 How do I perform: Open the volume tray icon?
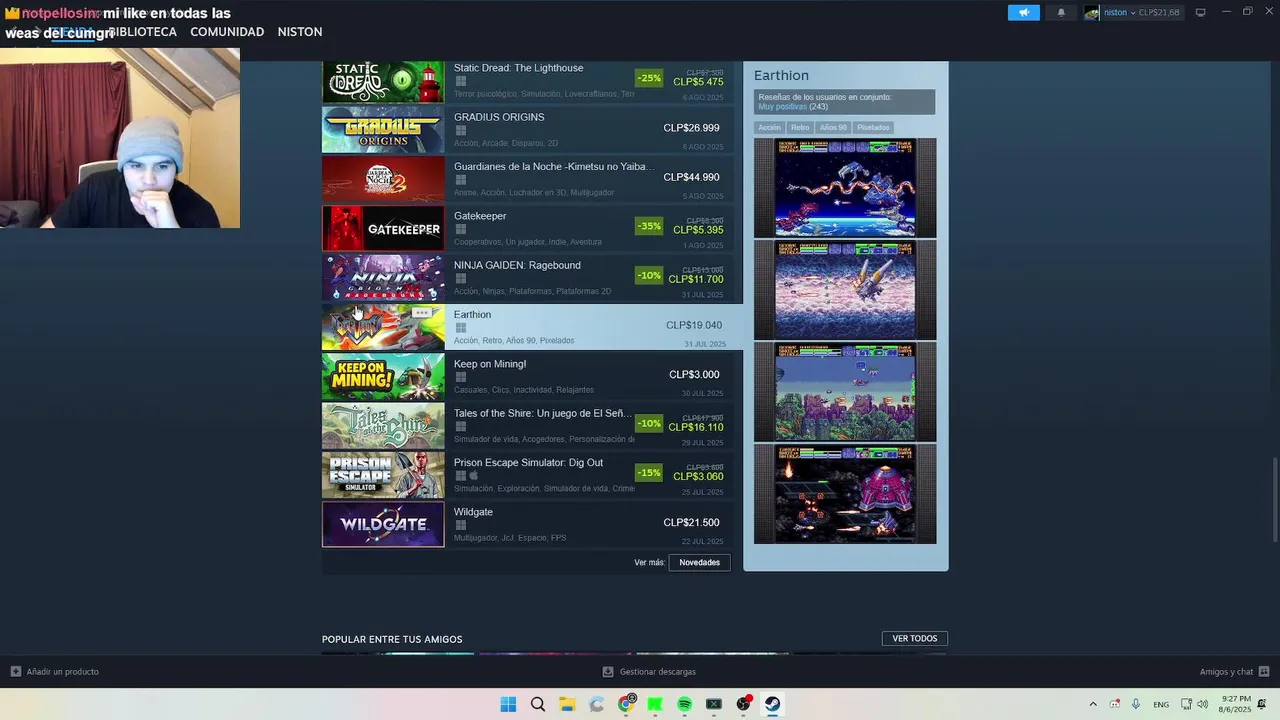click(1202, 704)
